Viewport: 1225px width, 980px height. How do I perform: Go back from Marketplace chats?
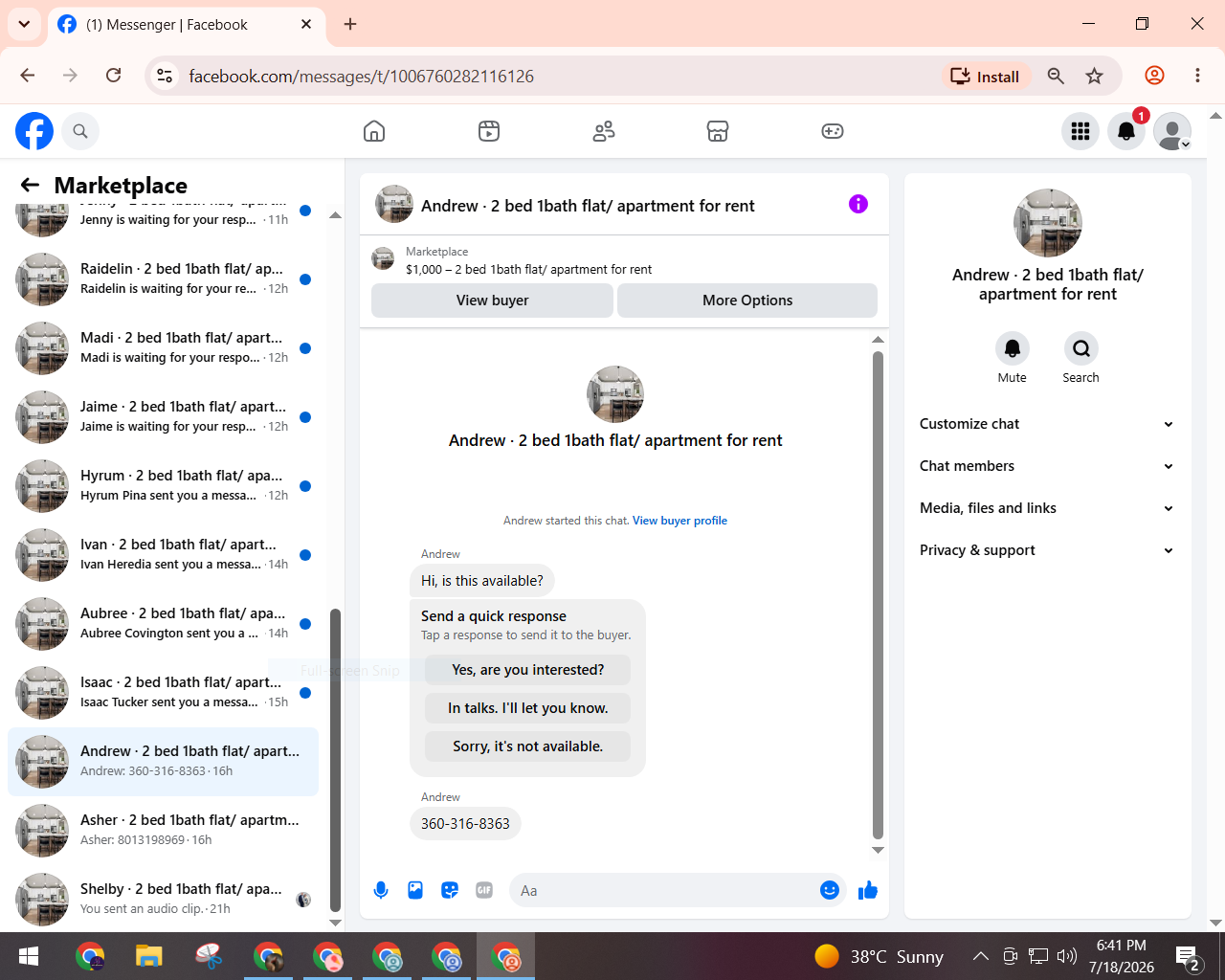click(31, 185)
